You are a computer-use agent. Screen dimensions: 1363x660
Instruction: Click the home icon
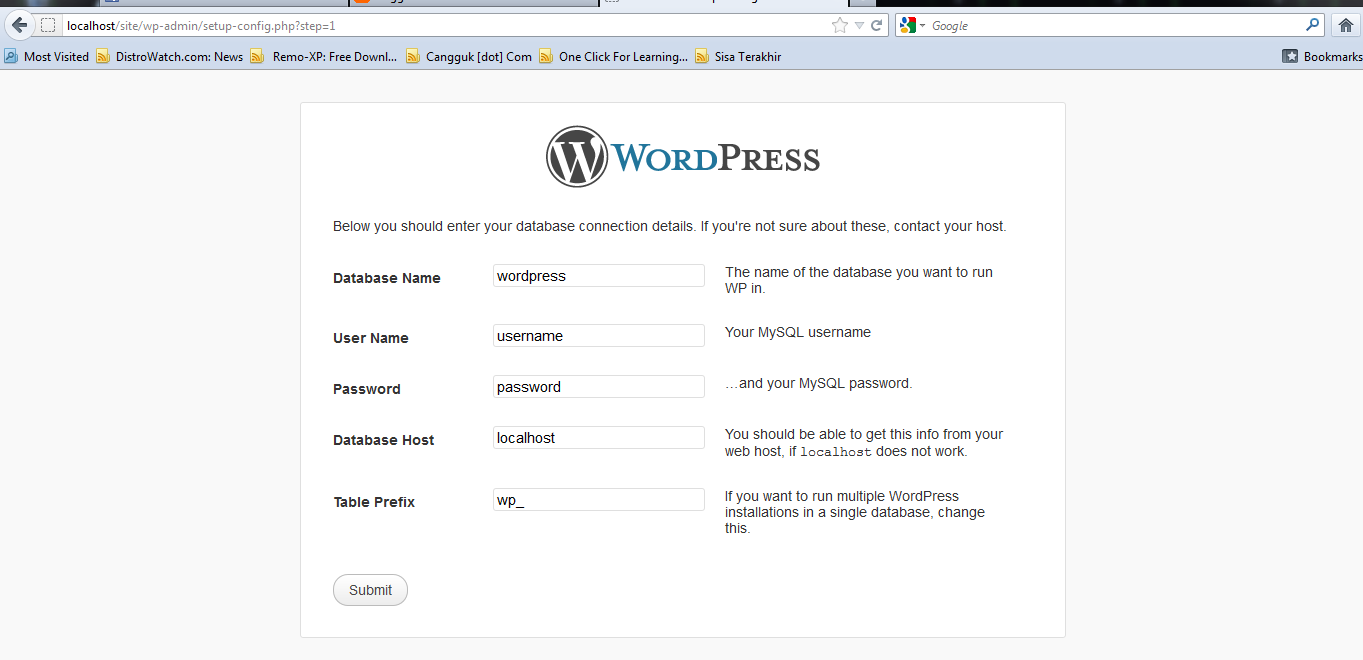click(x=1346, y=25)
